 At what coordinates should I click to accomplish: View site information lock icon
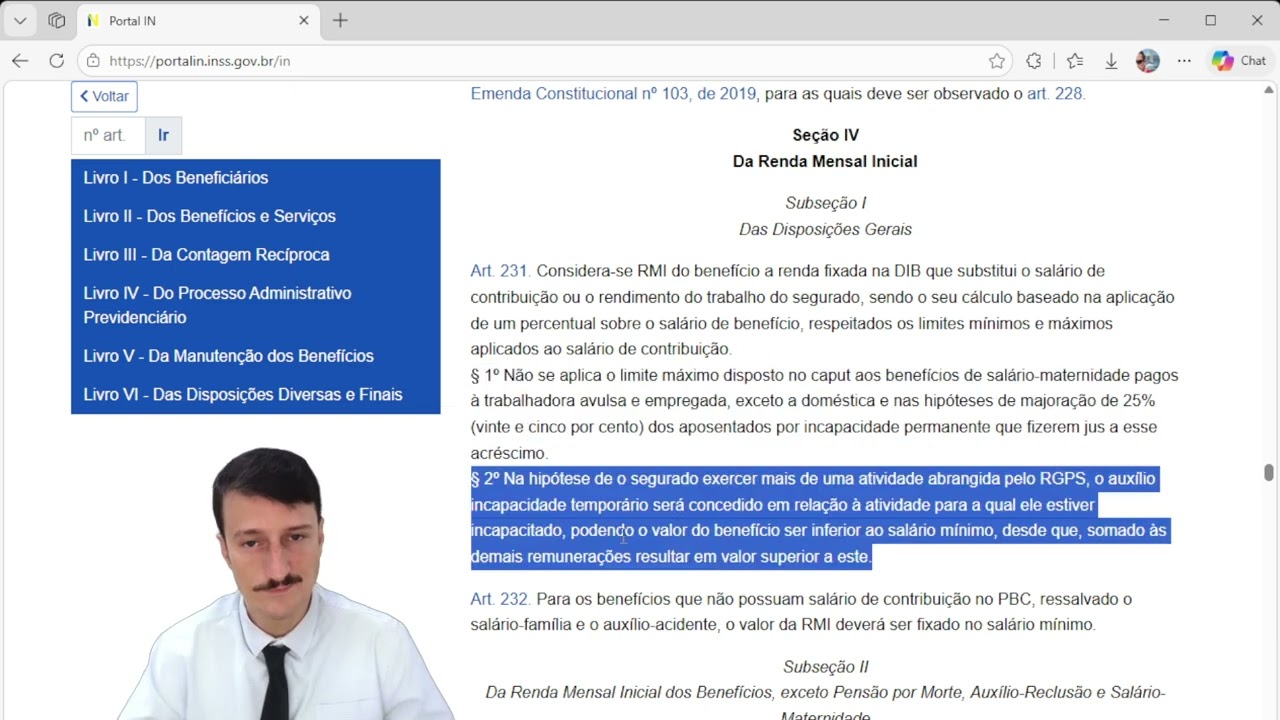(x=93, y=61)
